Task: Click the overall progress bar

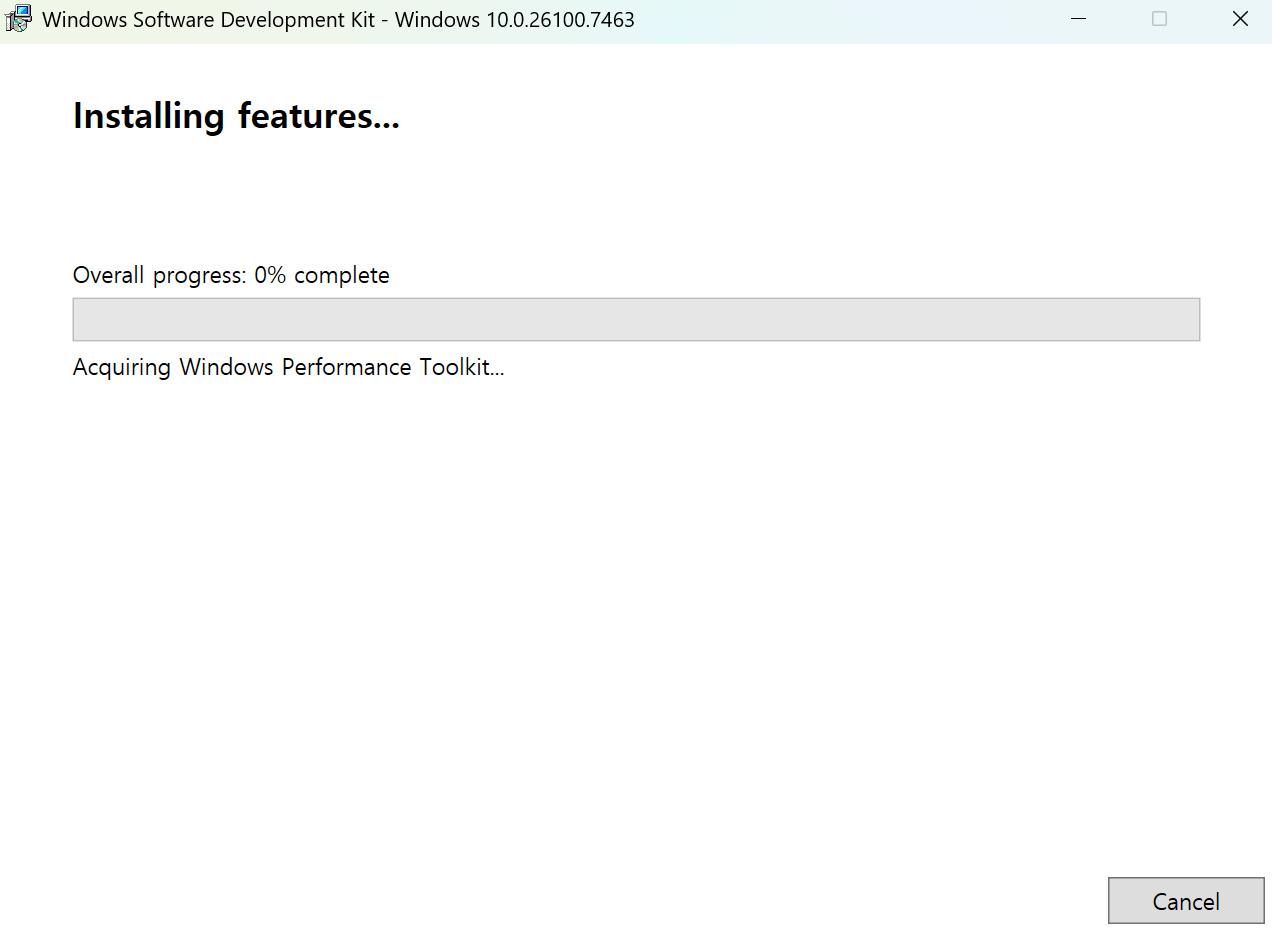Action: coord(636,319)
